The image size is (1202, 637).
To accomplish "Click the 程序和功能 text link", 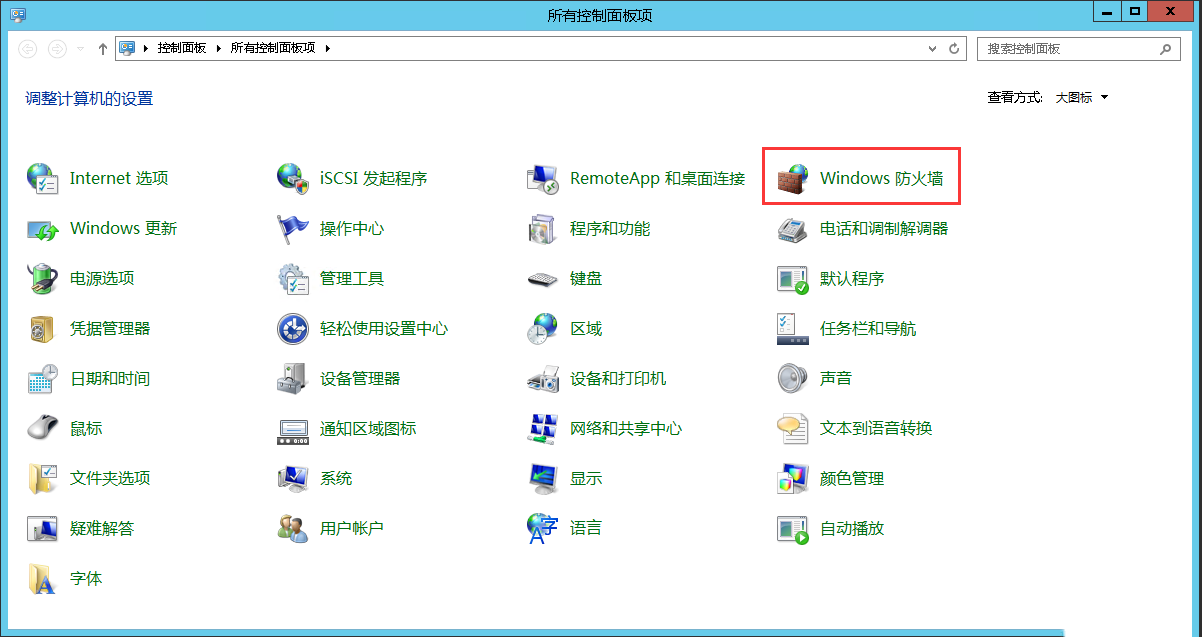I will click(x=610, y=228).
